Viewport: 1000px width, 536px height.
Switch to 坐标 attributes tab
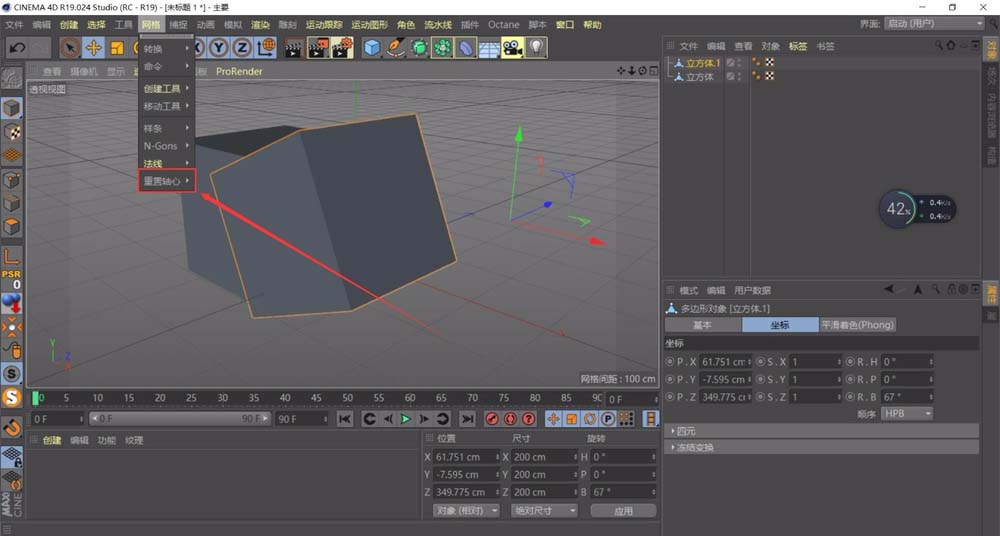pyautogui.click(x=780, y=325)
